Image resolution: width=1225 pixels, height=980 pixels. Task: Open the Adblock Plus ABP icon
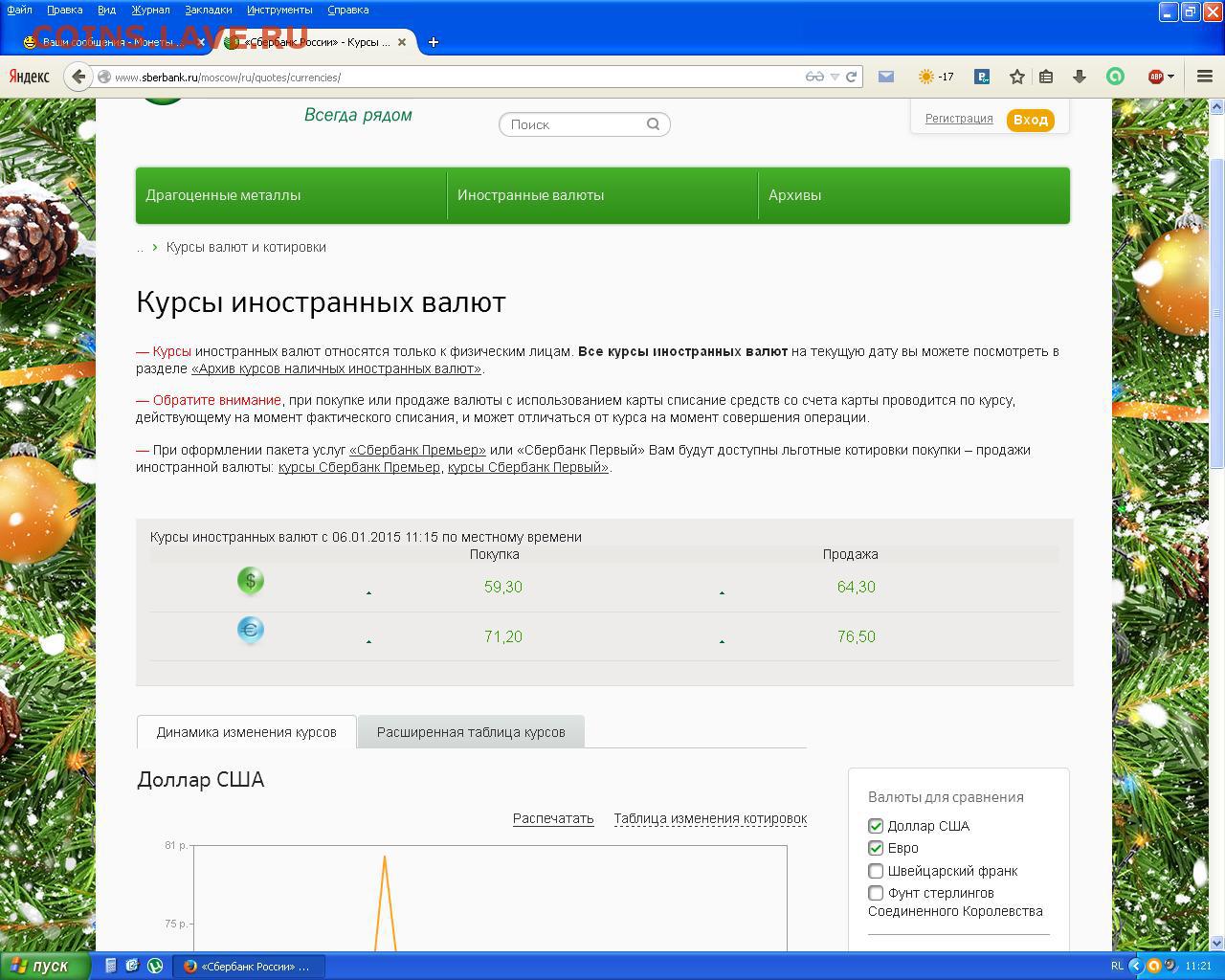(1155, 77)
